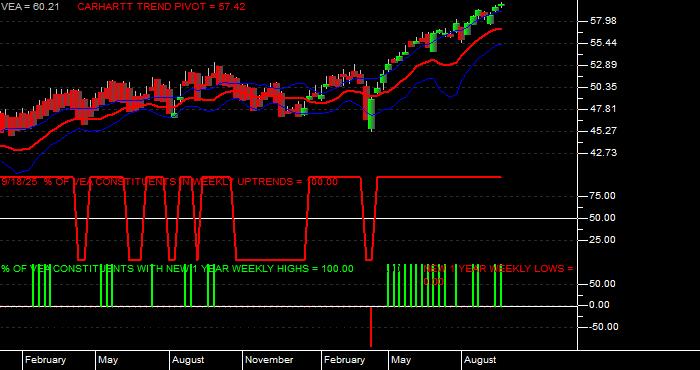Click the first August label on time axis
The height and width of the screenshot is (370, 700).
188,360
